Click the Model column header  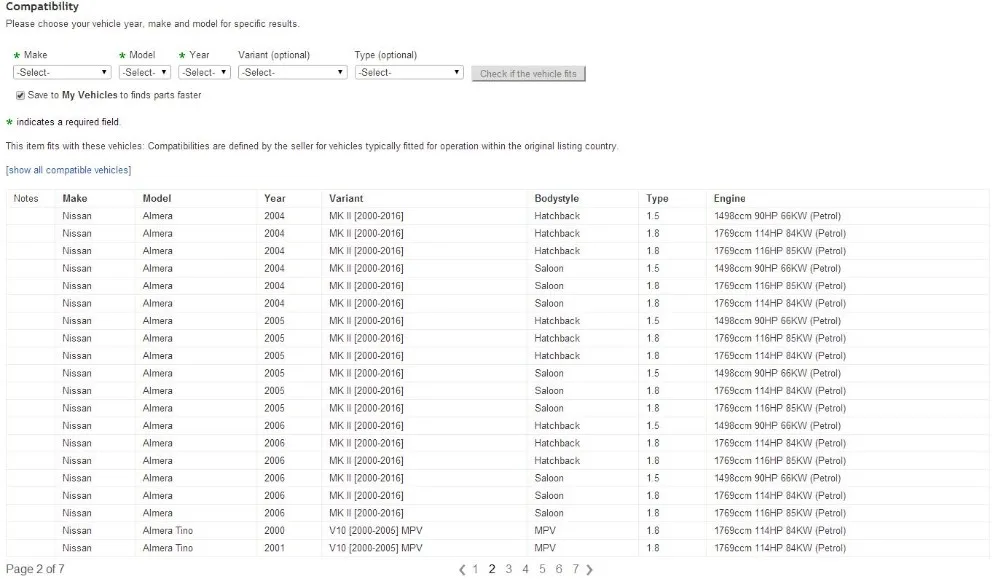[157, 198]
